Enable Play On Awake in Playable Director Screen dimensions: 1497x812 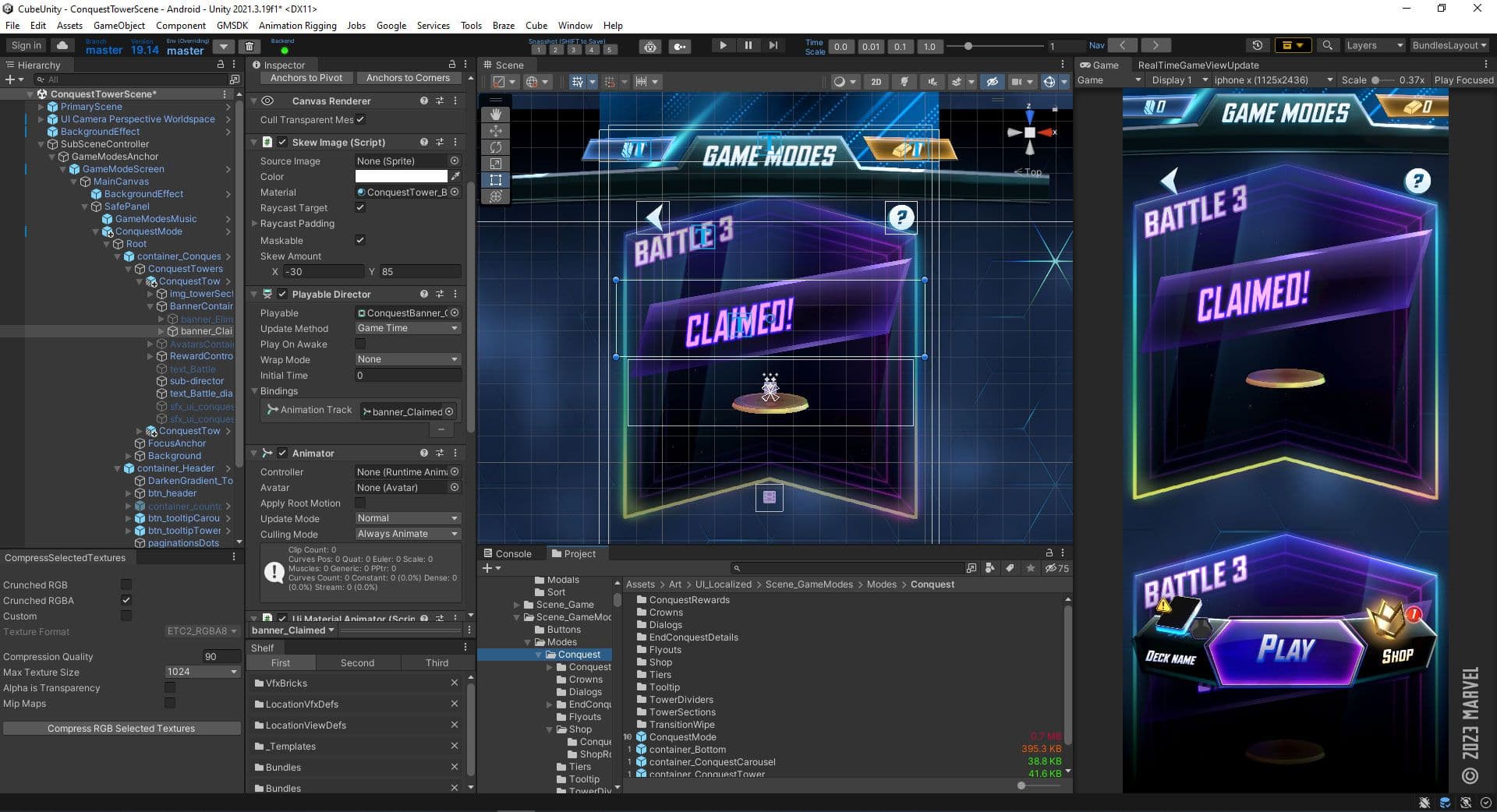(359, 344)
